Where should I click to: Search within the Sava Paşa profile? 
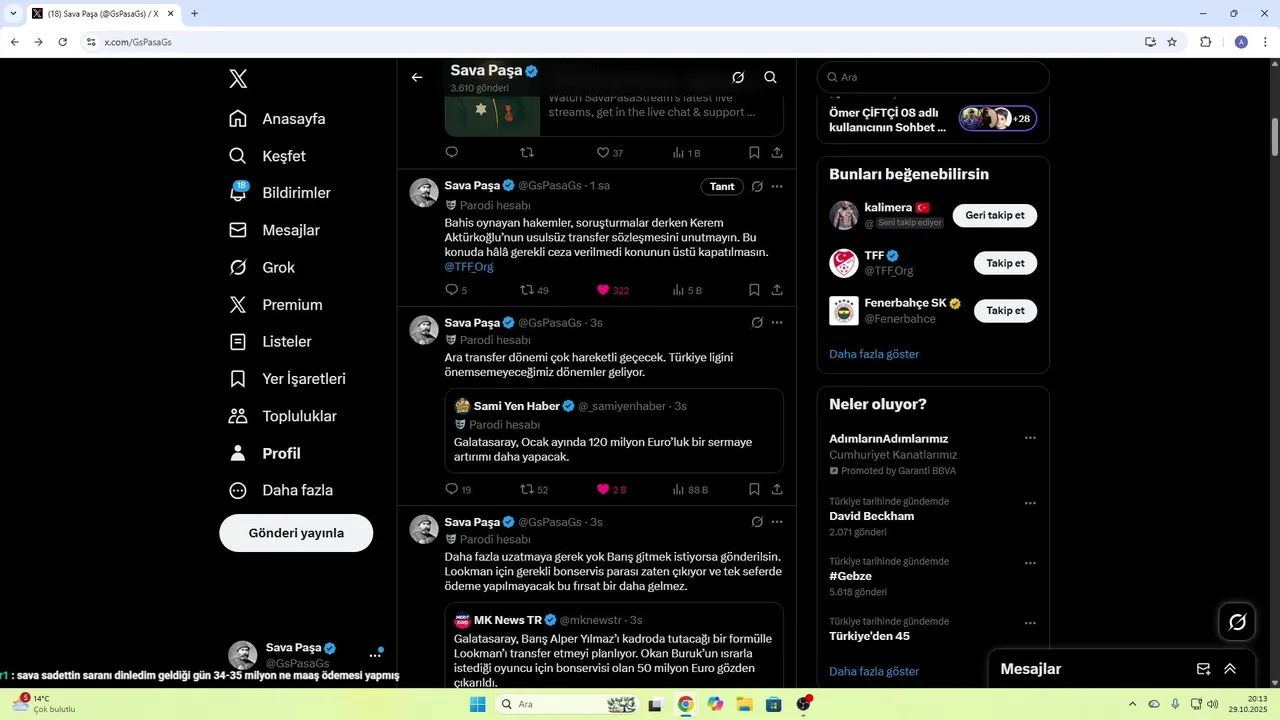pos(770,77)
